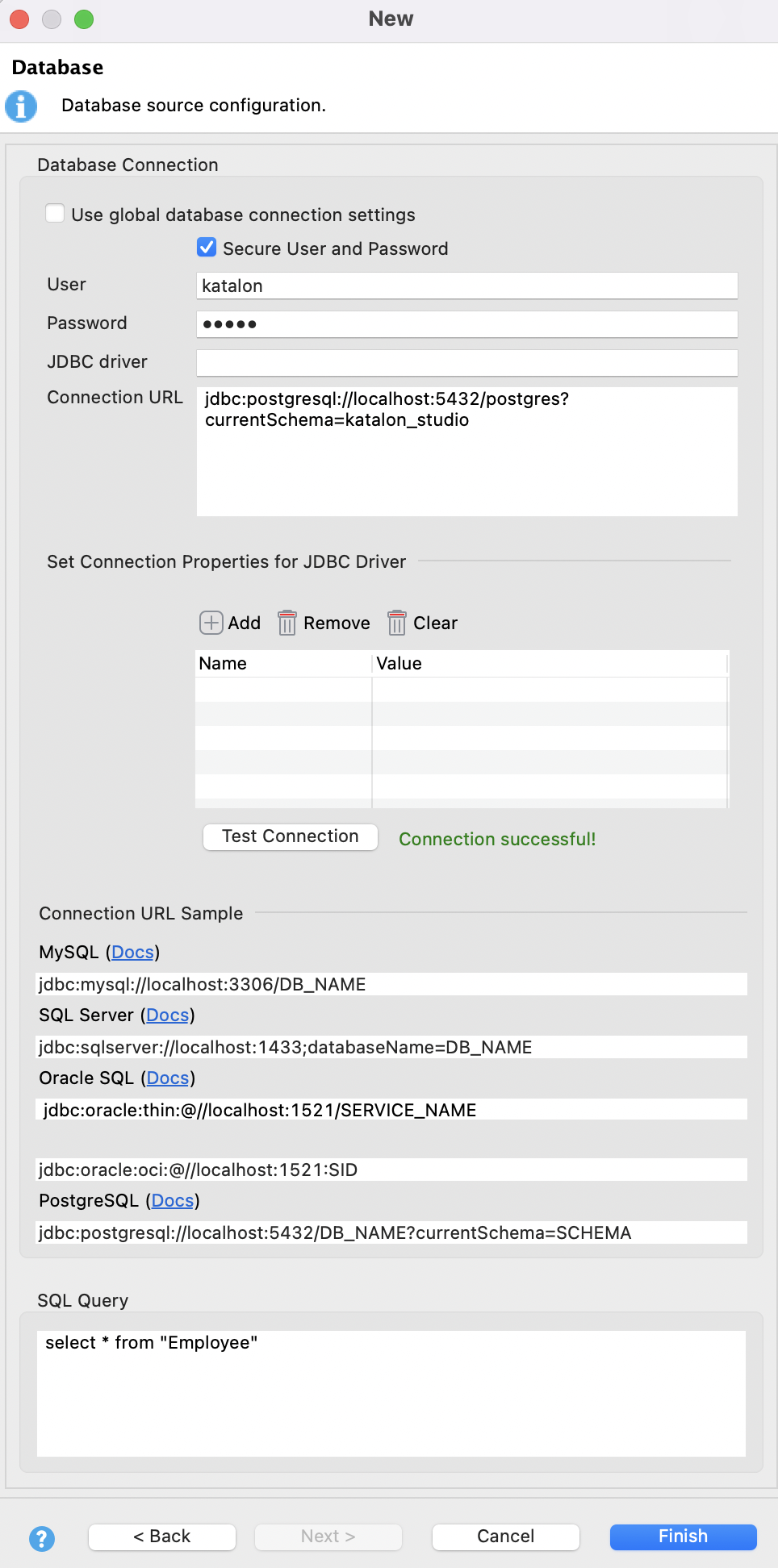The height and width of the screenshot is (1568, 778).
Task: Open the SQL Server Docs link
Action: pos(167,1015)
